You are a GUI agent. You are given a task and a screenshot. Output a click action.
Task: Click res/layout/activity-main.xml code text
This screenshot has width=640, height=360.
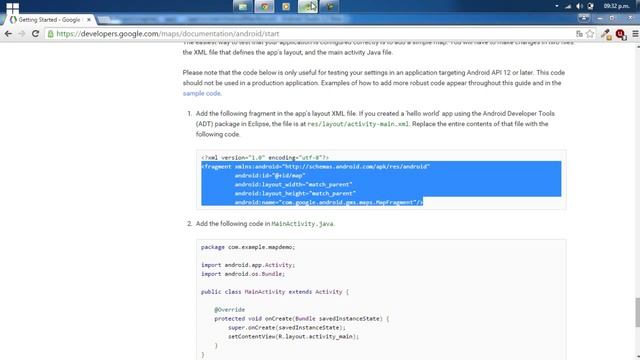358,124
